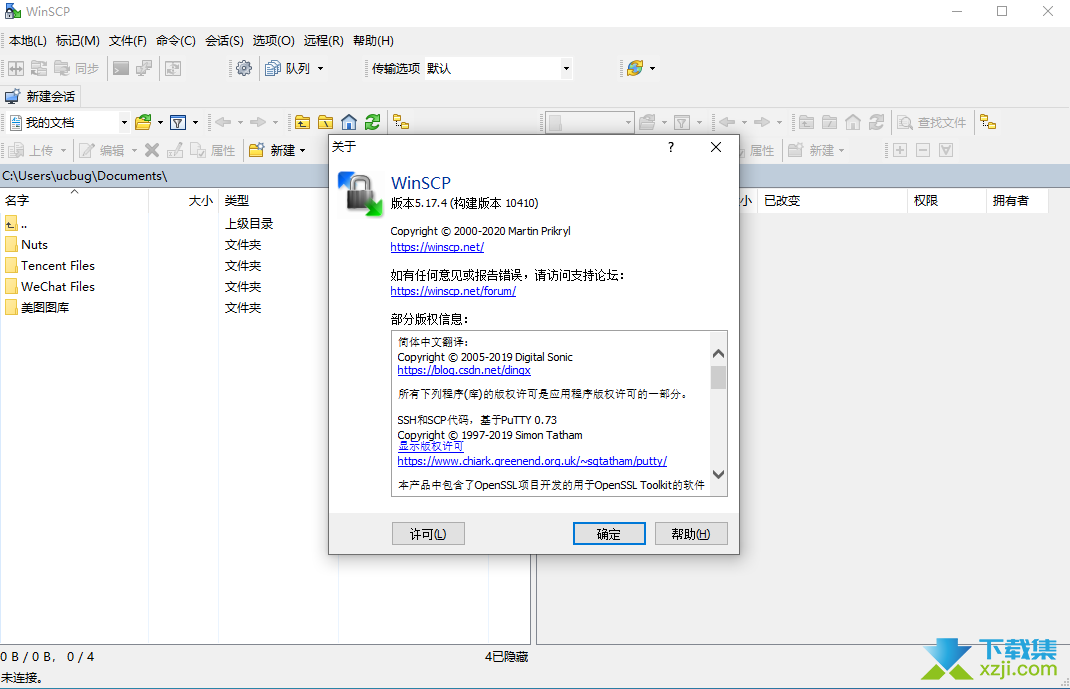Sort remote panel by 已改变 column
Screen dimensions: 1070x689
click(832, 201)
